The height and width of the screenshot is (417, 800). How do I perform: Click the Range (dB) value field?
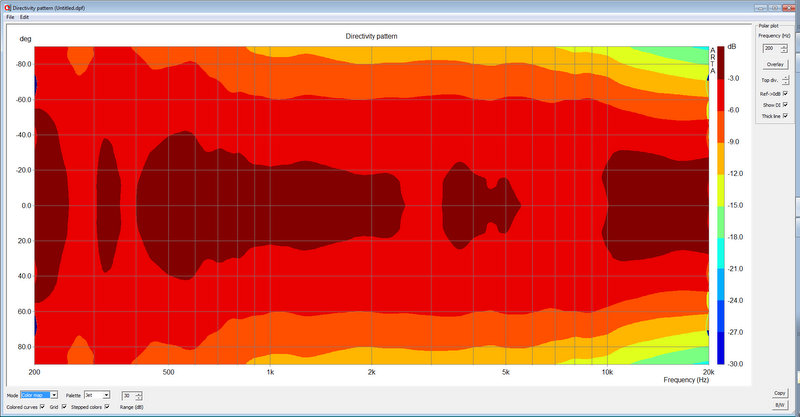pyautogui.click(x=128, y=395)
